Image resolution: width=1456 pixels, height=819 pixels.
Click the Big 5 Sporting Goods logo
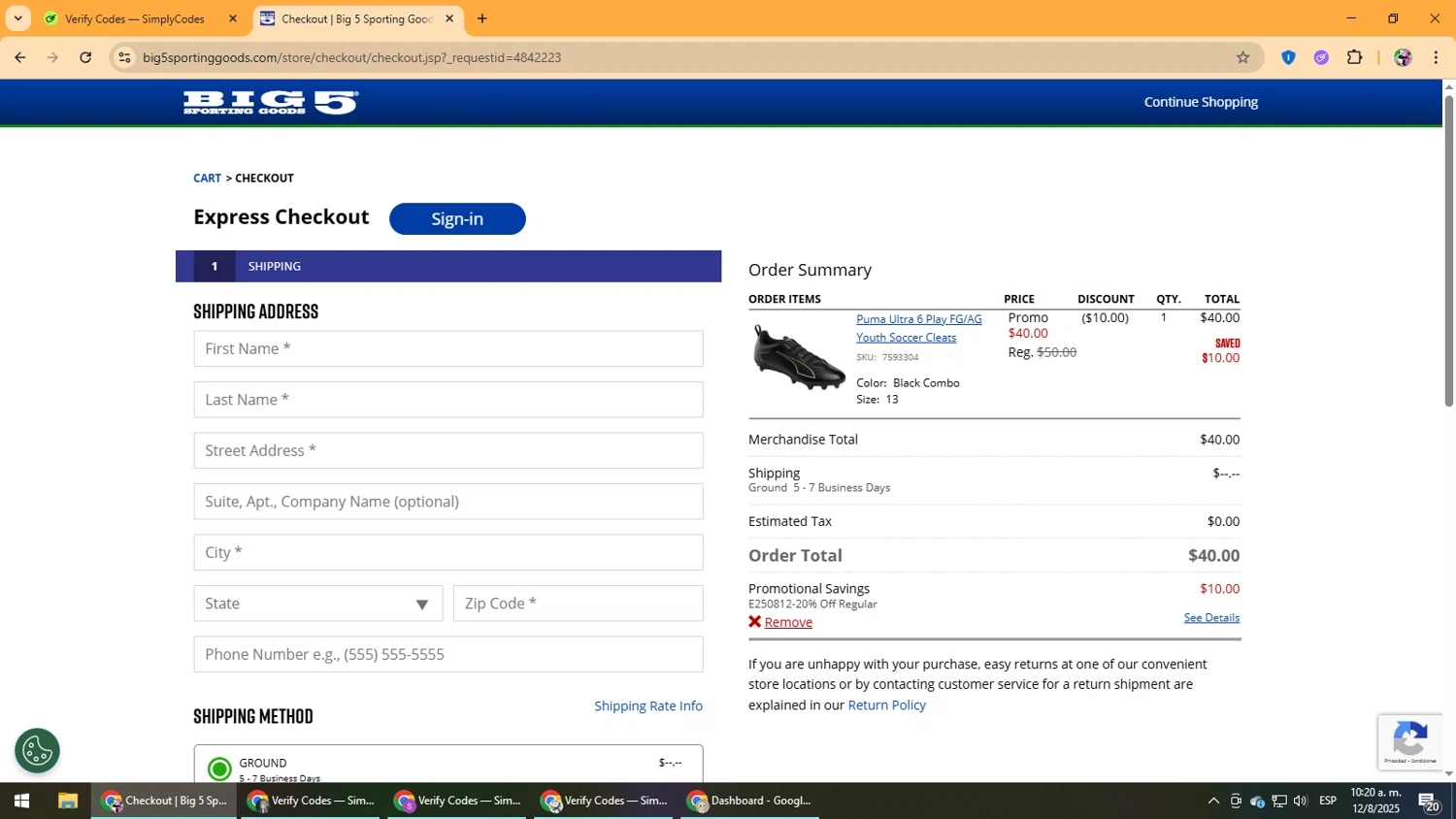click(270, 103)
